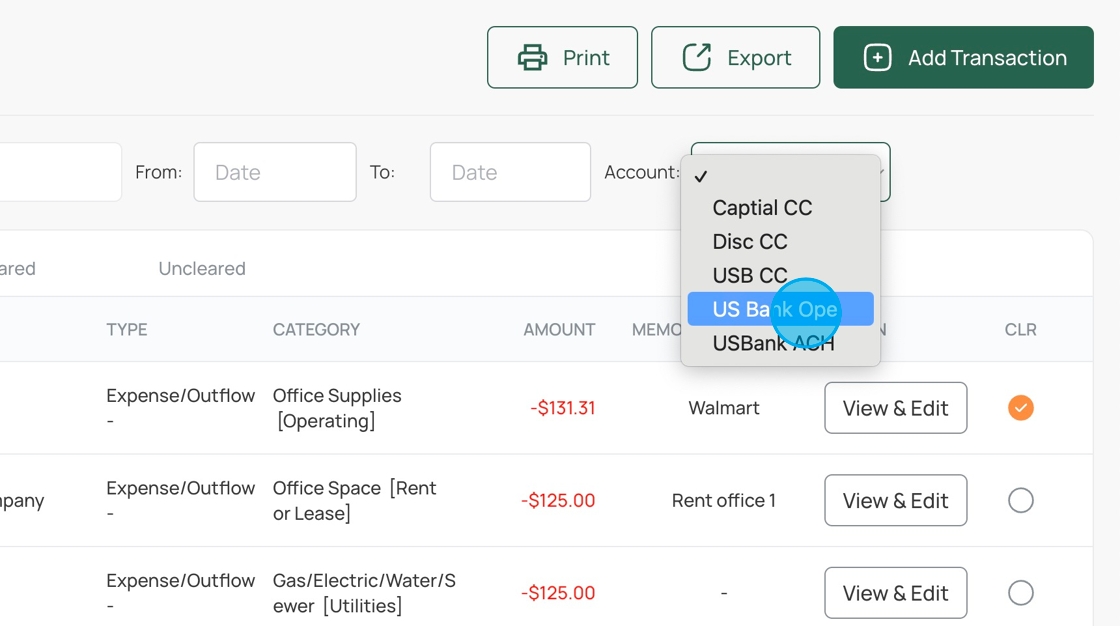This screenshot has height=626, width=1120.
Task: Select Captial CC from account dropdown
Action: (x=762, y=208)
